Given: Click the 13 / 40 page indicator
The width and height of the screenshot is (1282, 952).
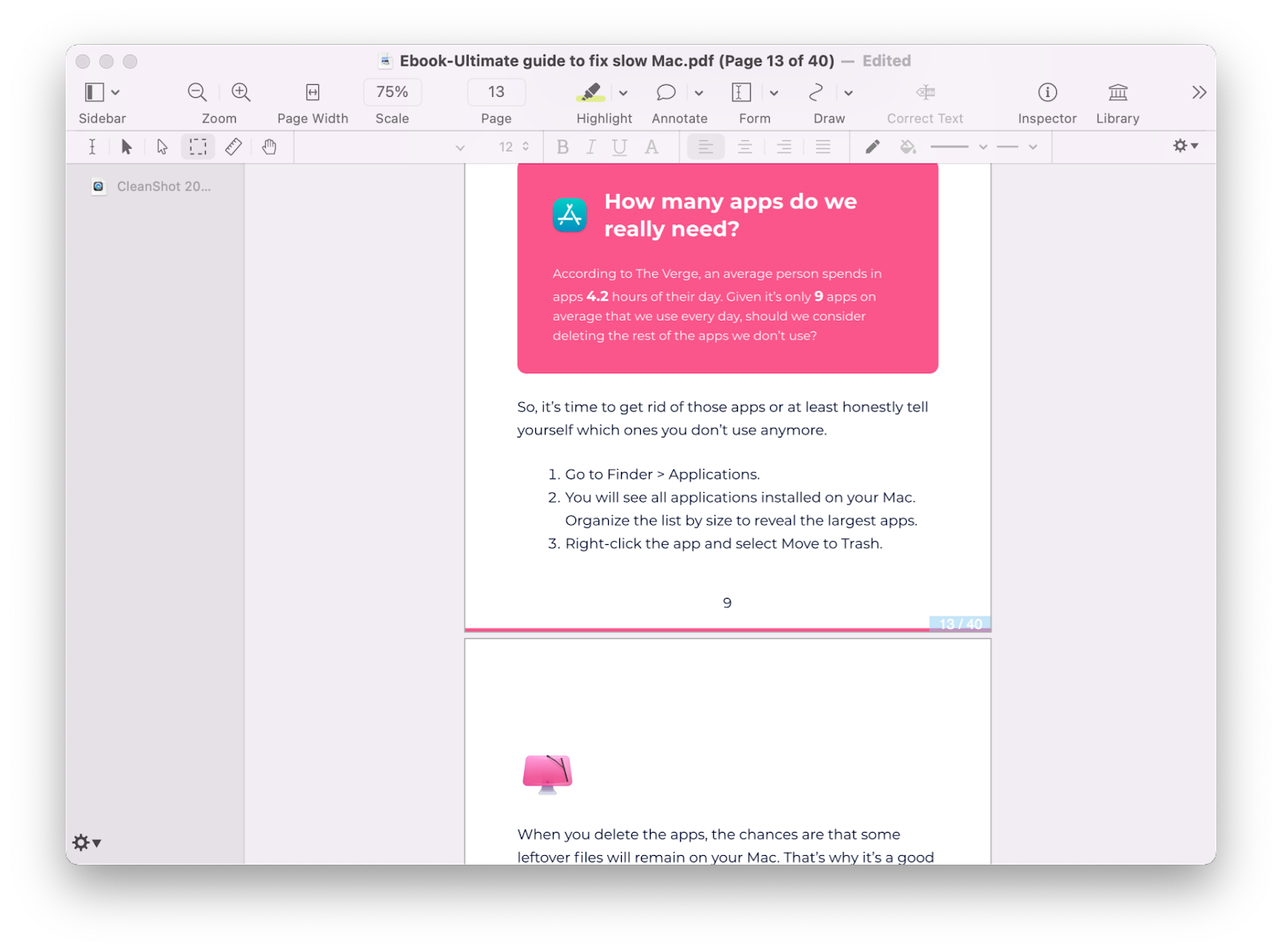Looking at the screenshot, I should [x=960, y=623].
